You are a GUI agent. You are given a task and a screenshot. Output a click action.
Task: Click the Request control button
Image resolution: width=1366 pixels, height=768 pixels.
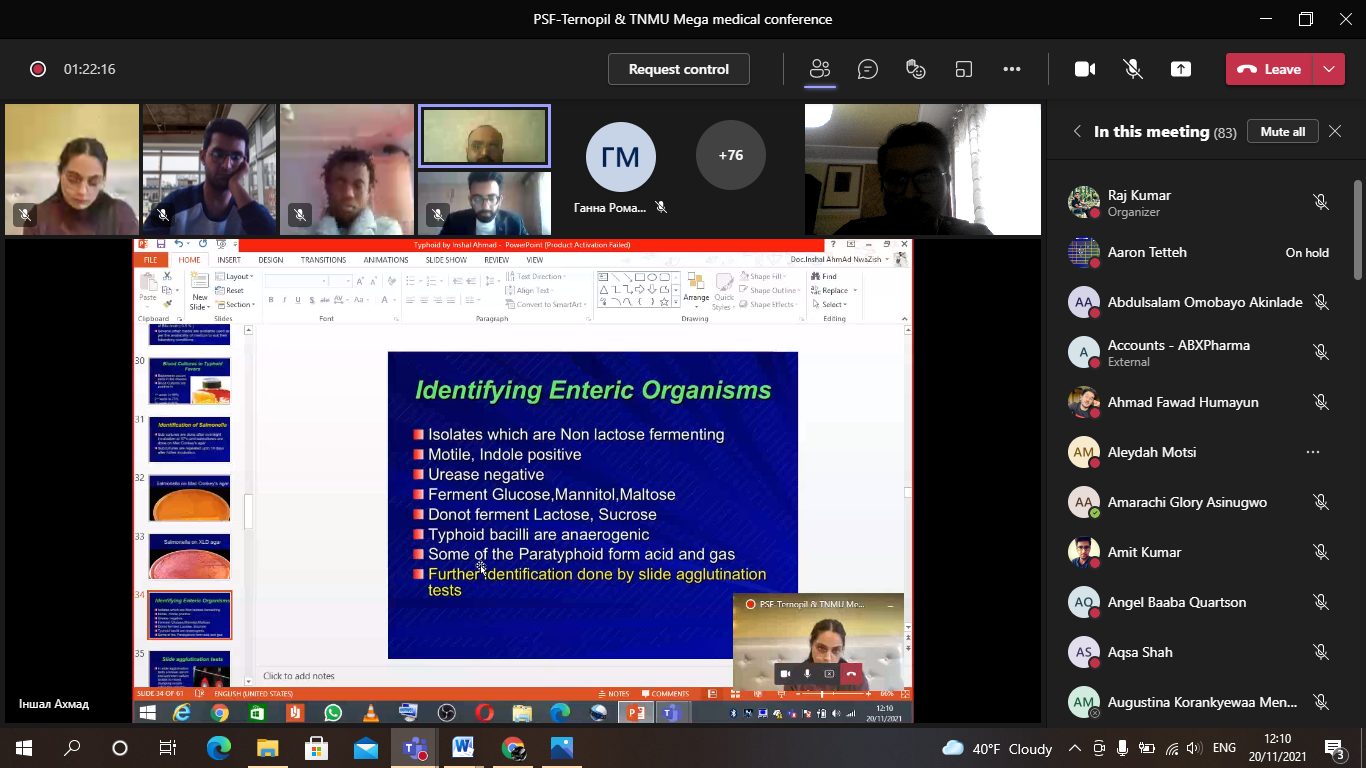(x=678, y=69)
